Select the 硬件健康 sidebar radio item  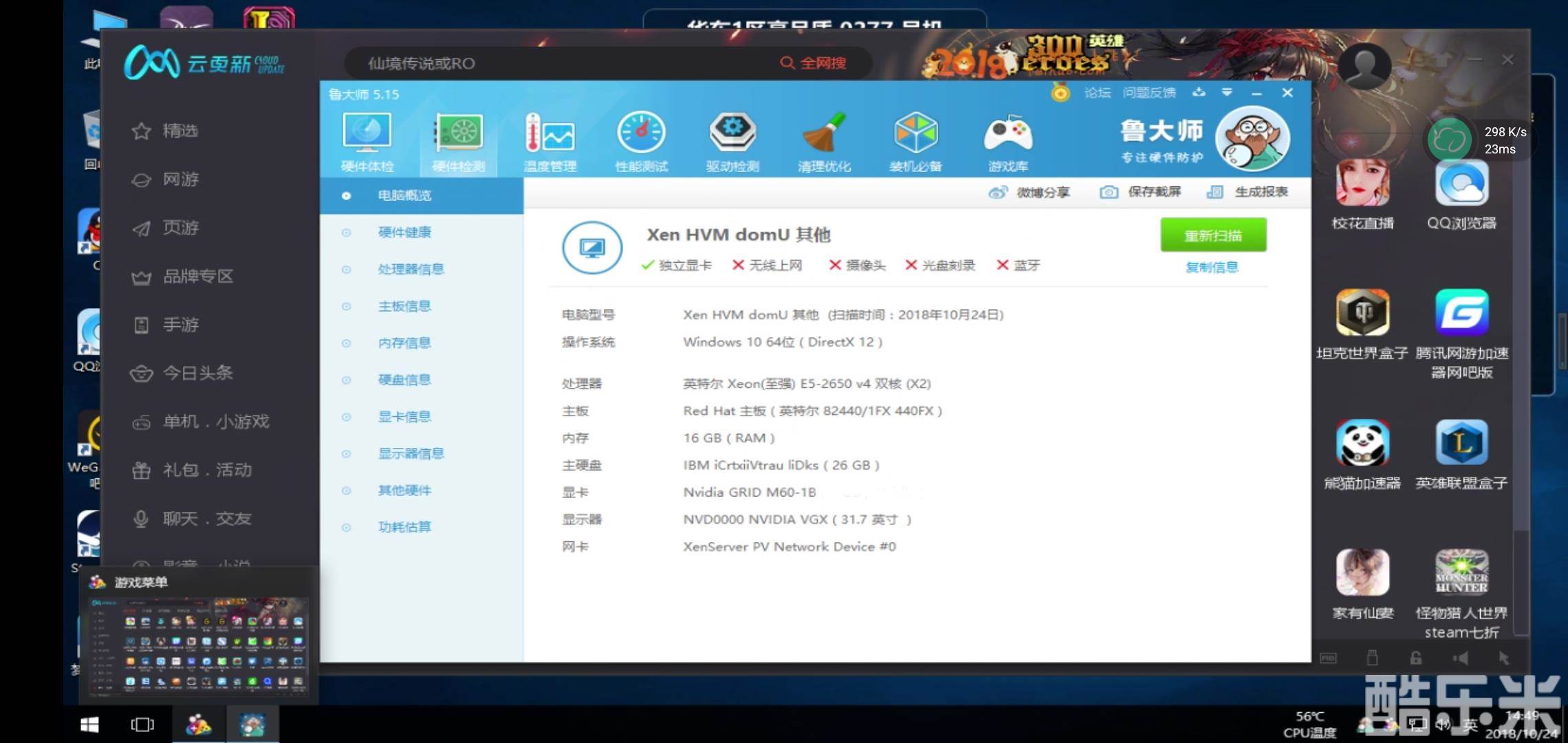(404, 233)
